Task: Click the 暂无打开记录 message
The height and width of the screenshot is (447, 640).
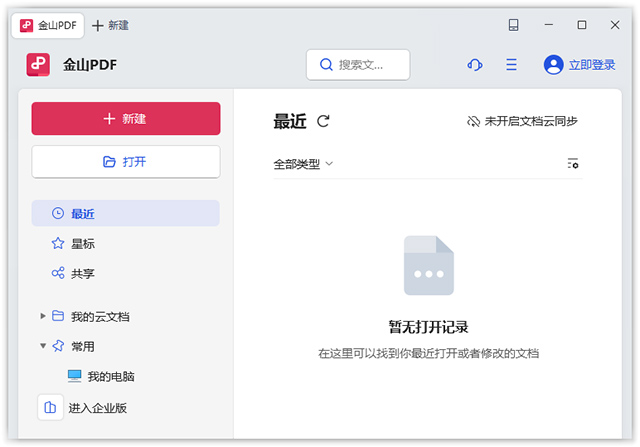Action: point(428,327)
